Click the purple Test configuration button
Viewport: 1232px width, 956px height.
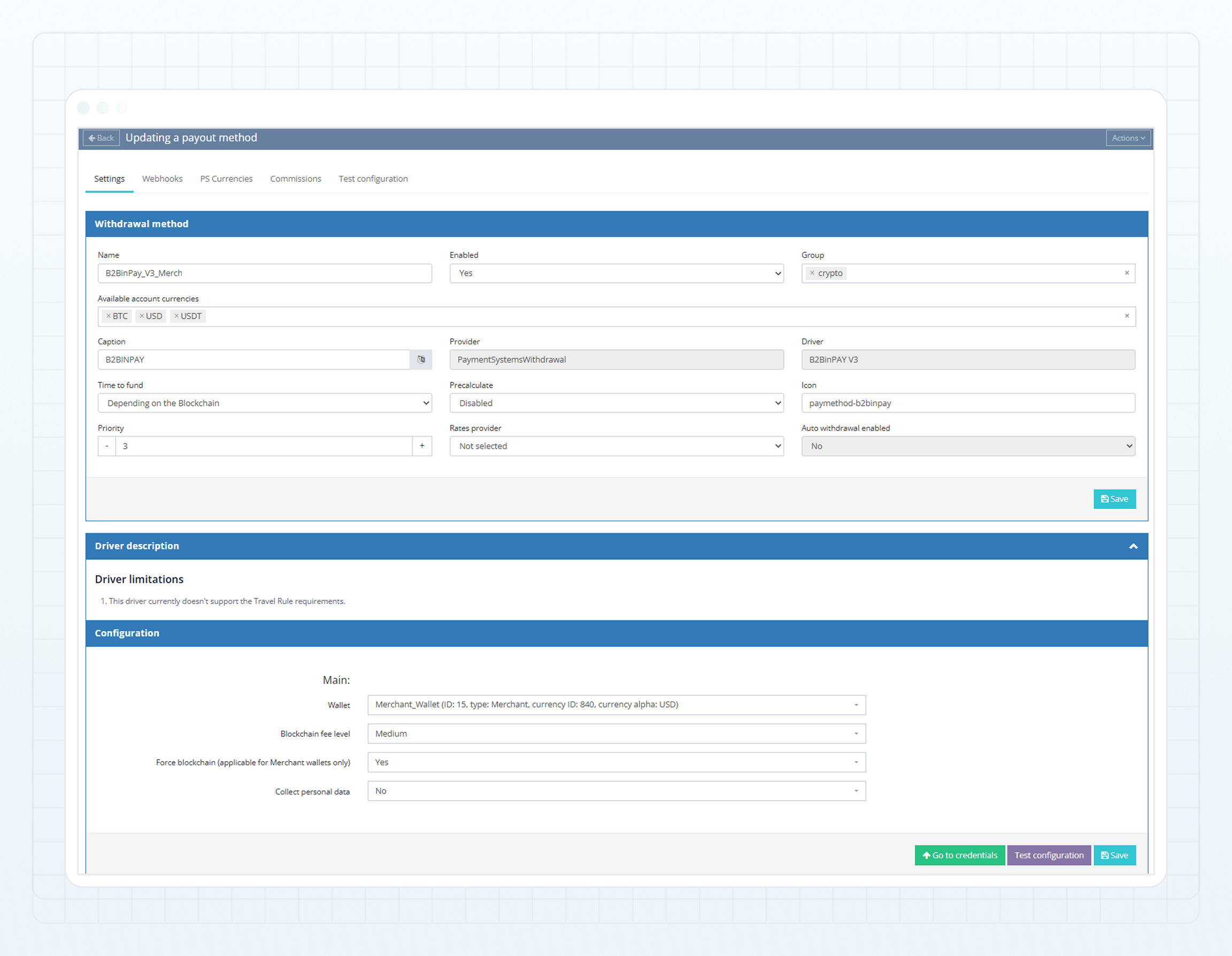coord(1049,855)
